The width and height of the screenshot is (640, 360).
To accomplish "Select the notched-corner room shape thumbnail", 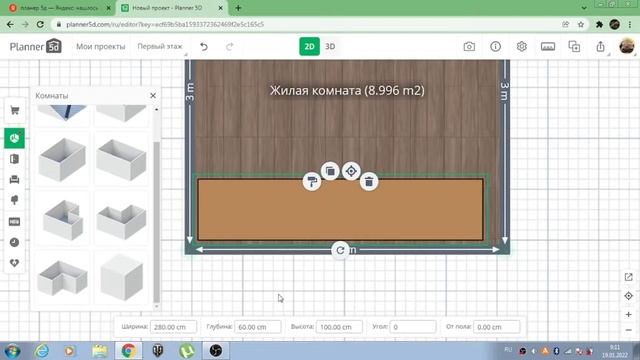I will point(62,218).
